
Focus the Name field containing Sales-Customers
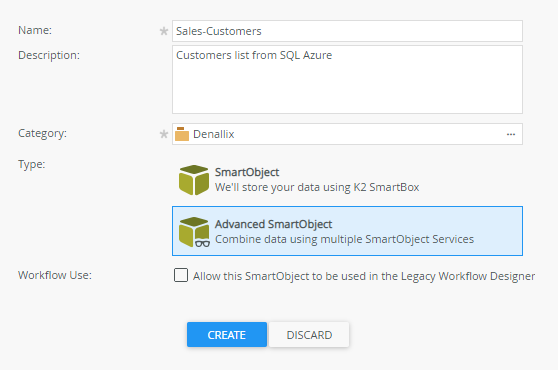tap(347, 31)
